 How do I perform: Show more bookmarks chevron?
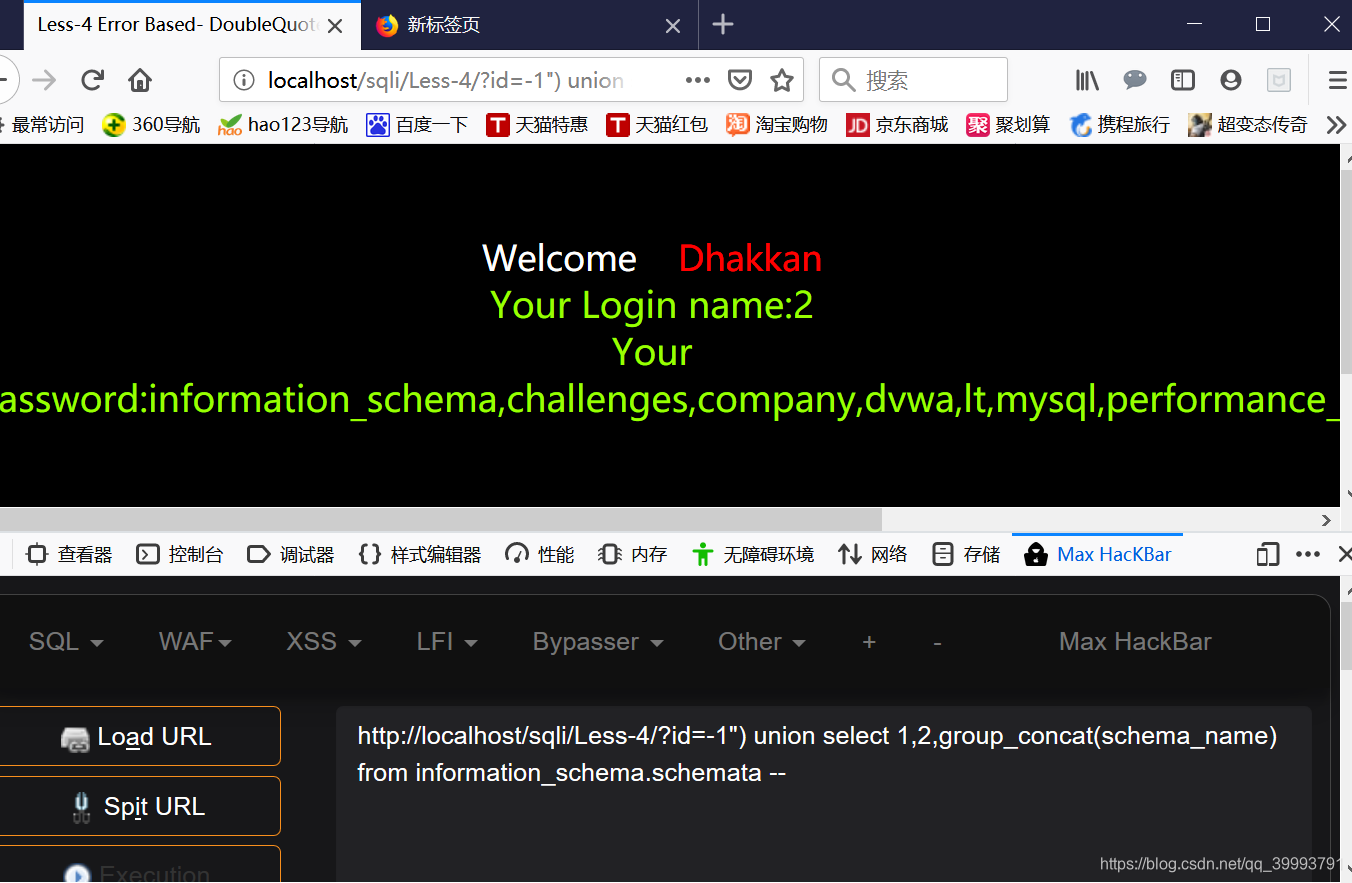(1335, 125)
